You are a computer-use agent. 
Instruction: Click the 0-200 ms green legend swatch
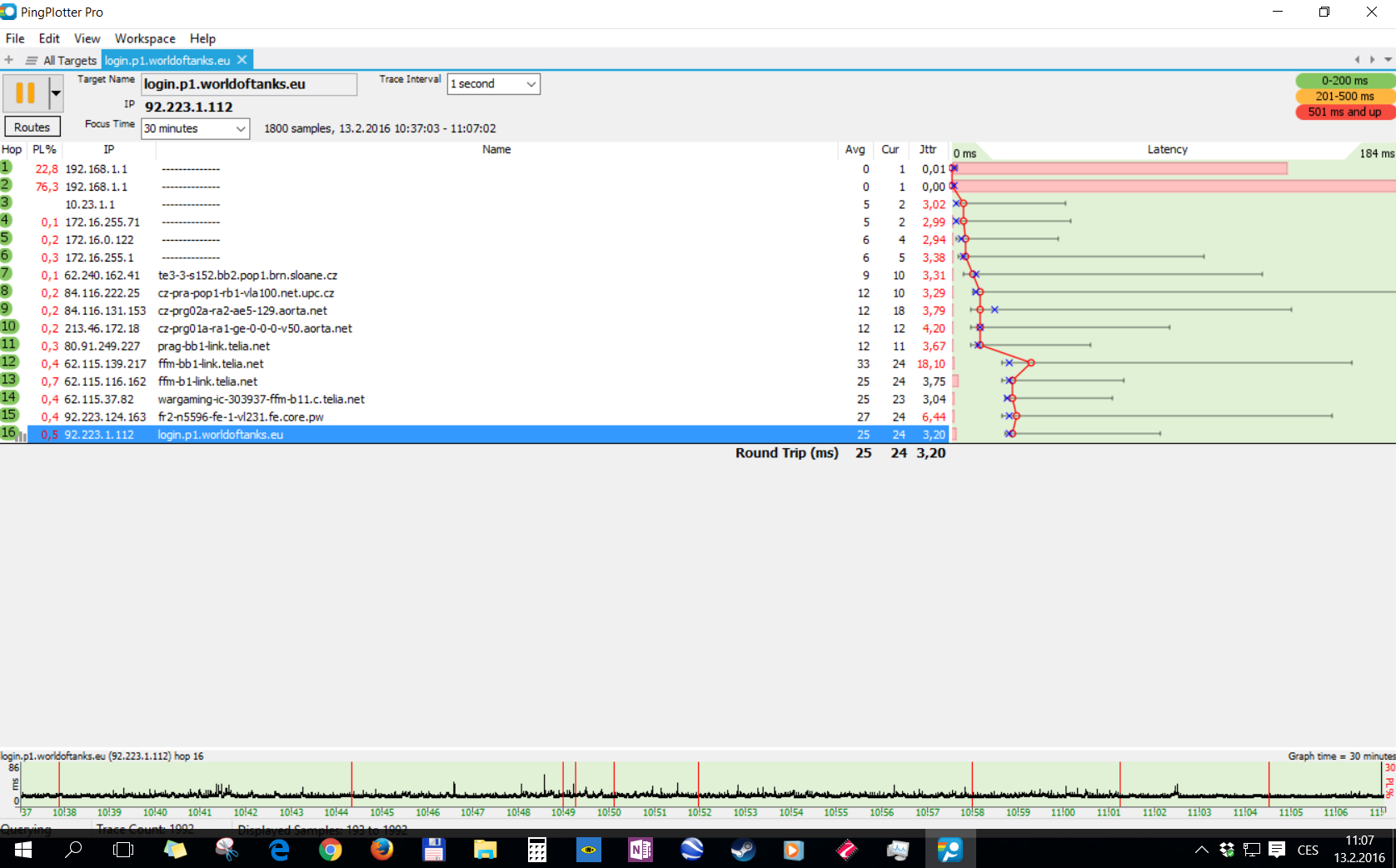[x=1344, y=81]
